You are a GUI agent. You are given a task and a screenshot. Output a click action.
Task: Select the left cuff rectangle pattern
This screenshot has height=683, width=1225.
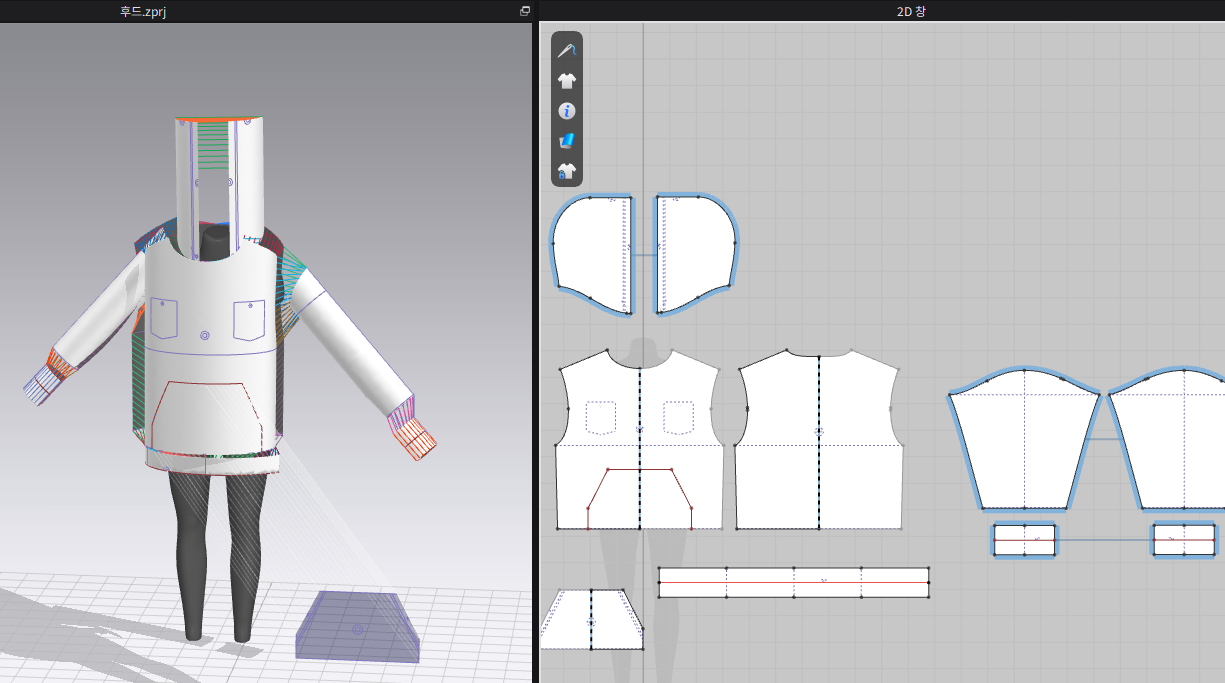[x=1024, y=540]
